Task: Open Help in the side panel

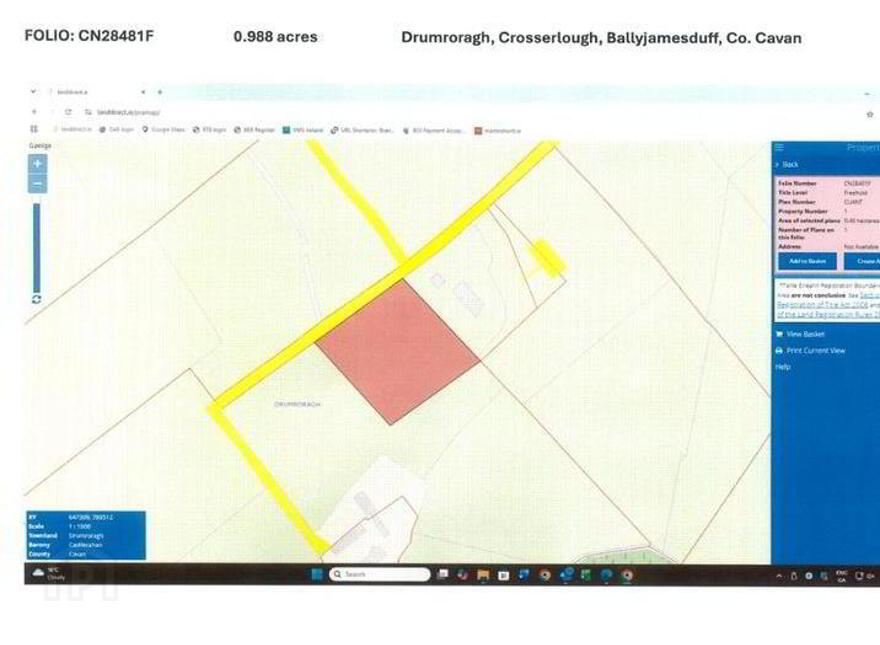Action: (783, 367)
